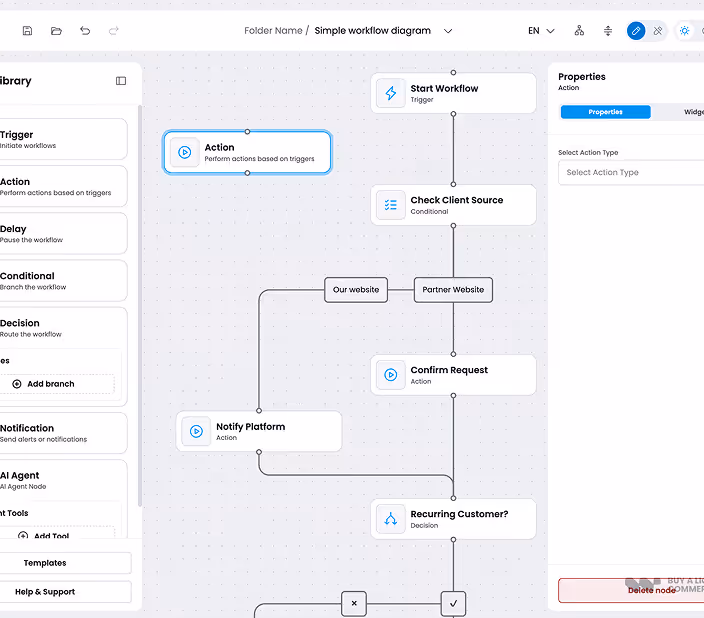Click the Add branch button
This screenshot has width=704, height=618.
(x=57, y=384)
